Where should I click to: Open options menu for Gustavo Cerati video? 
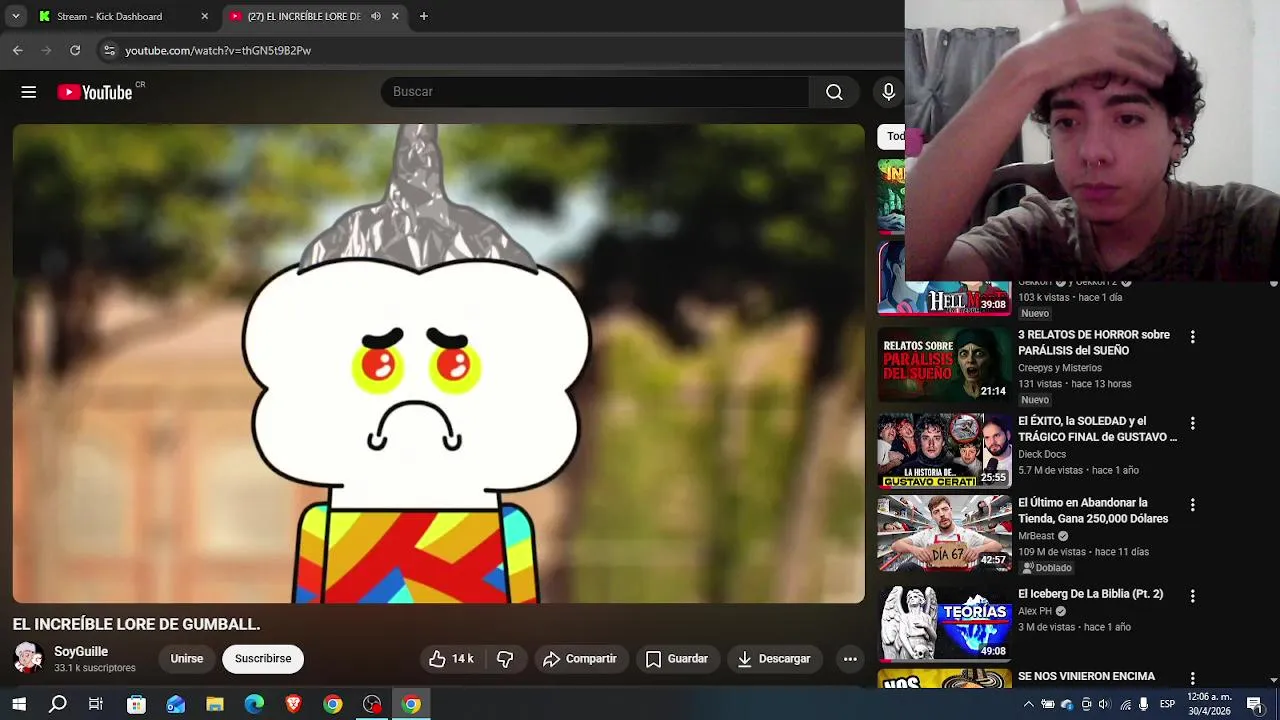[1192, 423]
